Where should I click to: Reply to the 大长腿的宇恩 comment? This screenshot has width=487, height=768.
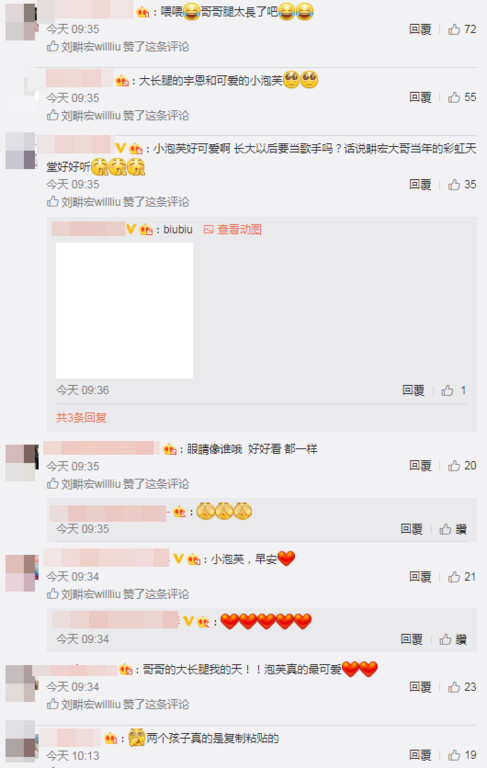pyautogui.click(x=420, y=97)
